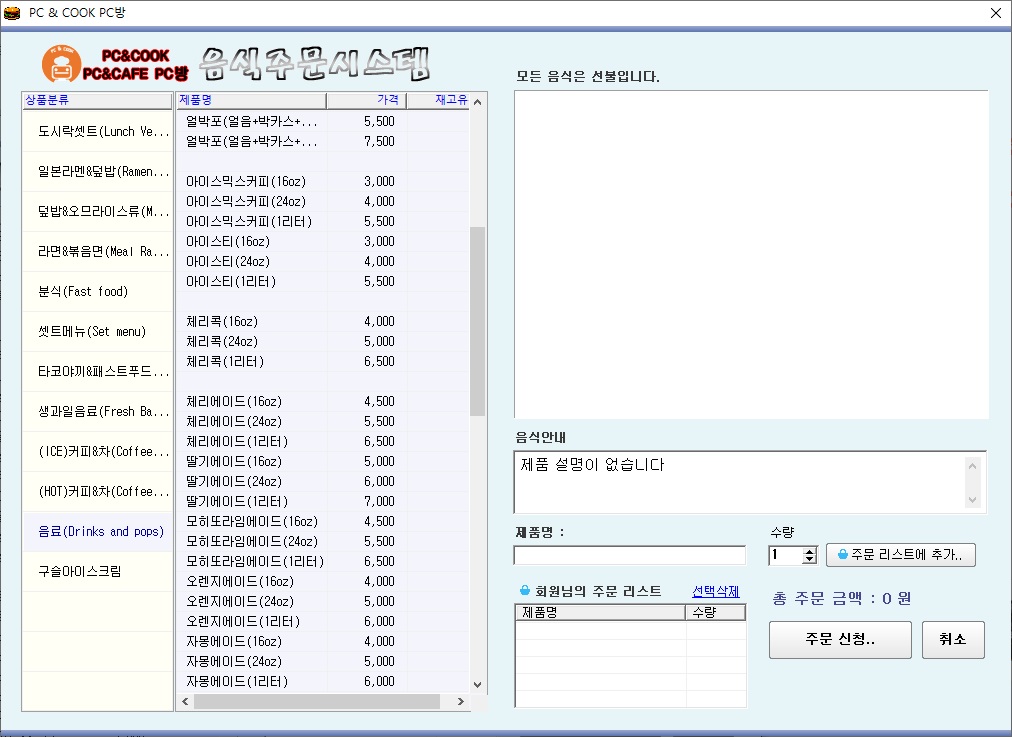The height and width of the screenshot is (737, 1012).
Task: Click horizontal scrollbar right arrow
Action: (x=460, y=702)
